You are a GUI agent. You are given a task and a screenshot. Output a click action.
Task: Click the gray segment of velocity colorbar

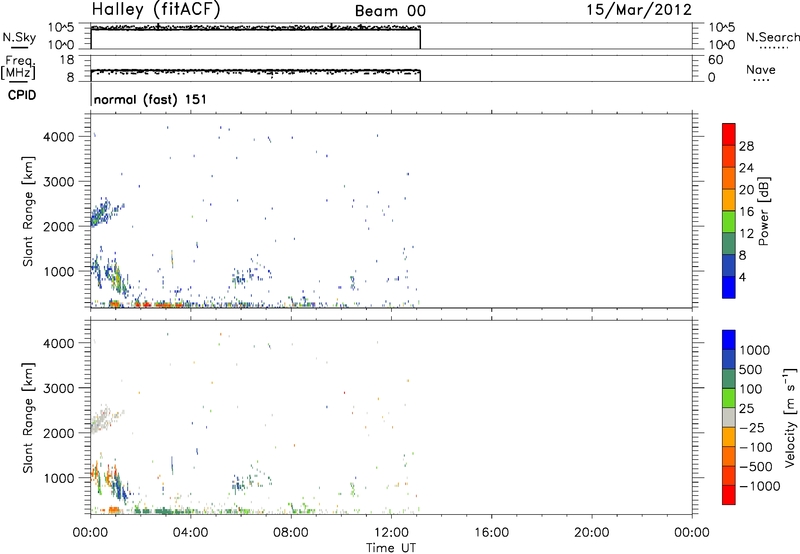[x=729, y=417]
